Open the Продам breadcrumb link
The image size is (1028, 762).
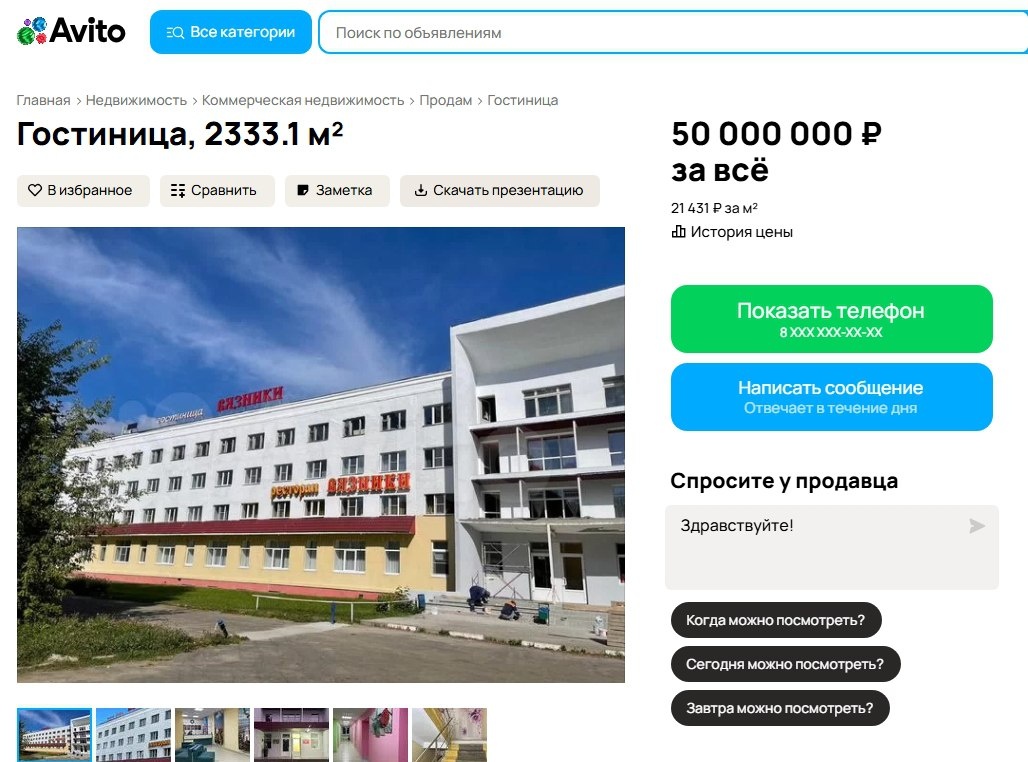pyautogui.click(x=446, y=100)
